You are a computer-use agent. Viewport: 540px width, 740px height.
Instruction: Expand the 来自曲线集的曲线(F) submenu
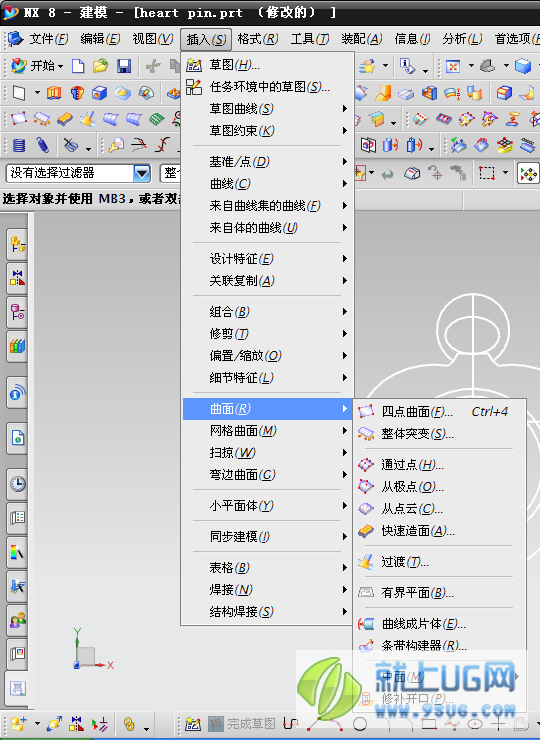point(267,205)
